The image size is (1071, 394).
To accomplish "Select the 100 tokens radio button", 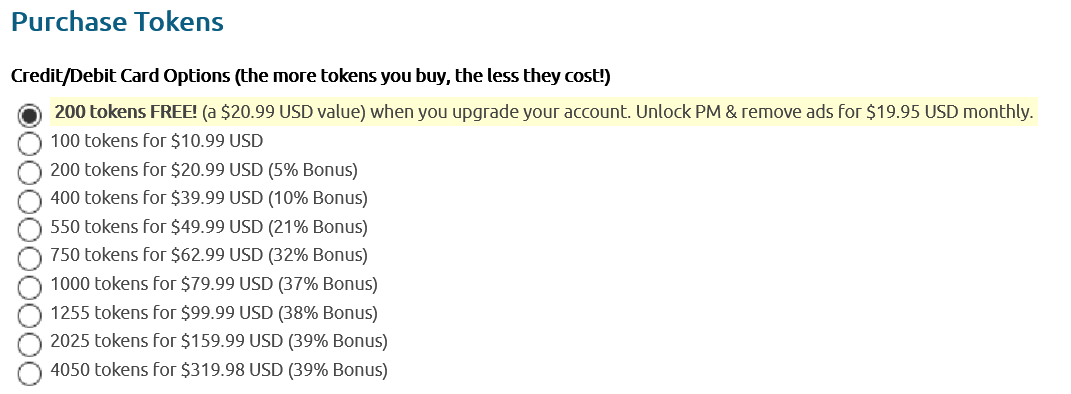I will pos(29,144).
